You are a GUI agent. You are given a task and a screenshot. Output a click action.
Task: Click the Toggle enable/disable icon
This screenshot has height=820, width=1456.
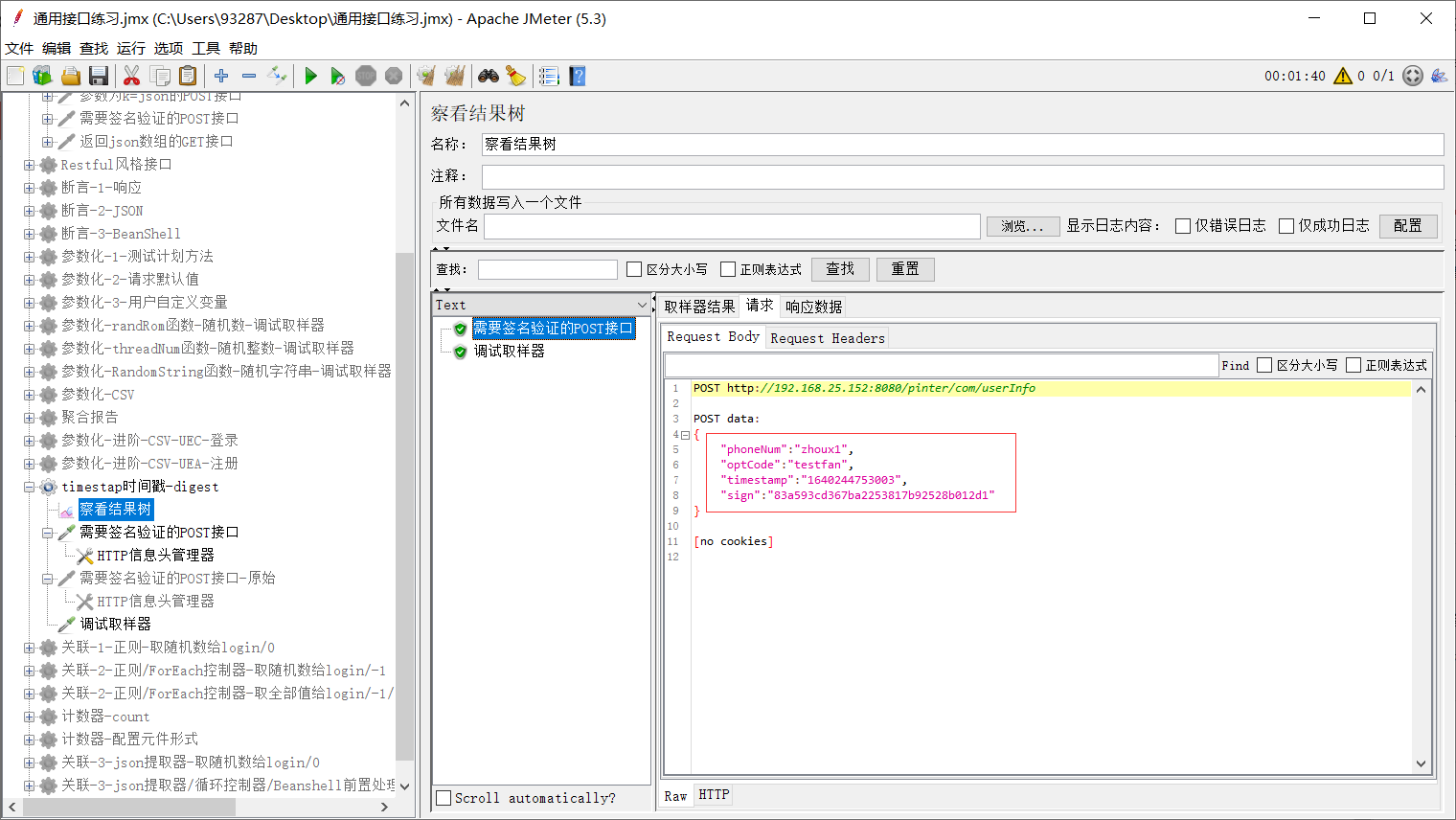pos(277,76)
